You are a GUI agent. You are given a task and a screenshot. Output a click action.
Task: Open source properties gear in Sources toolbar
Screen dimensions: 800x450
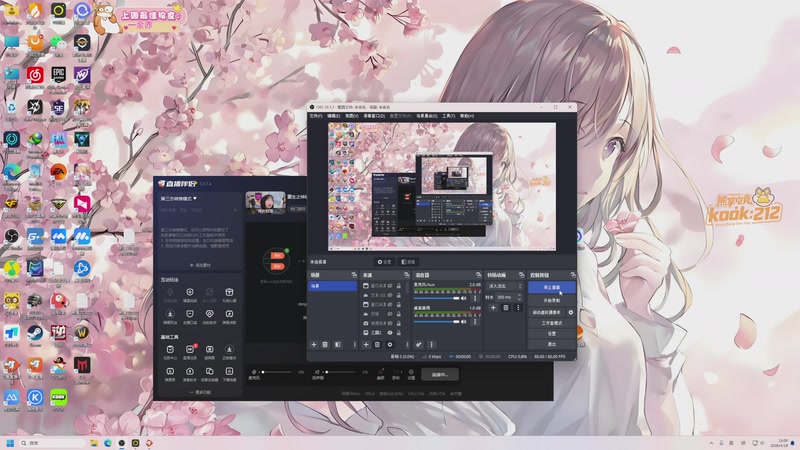pos(390,345)
